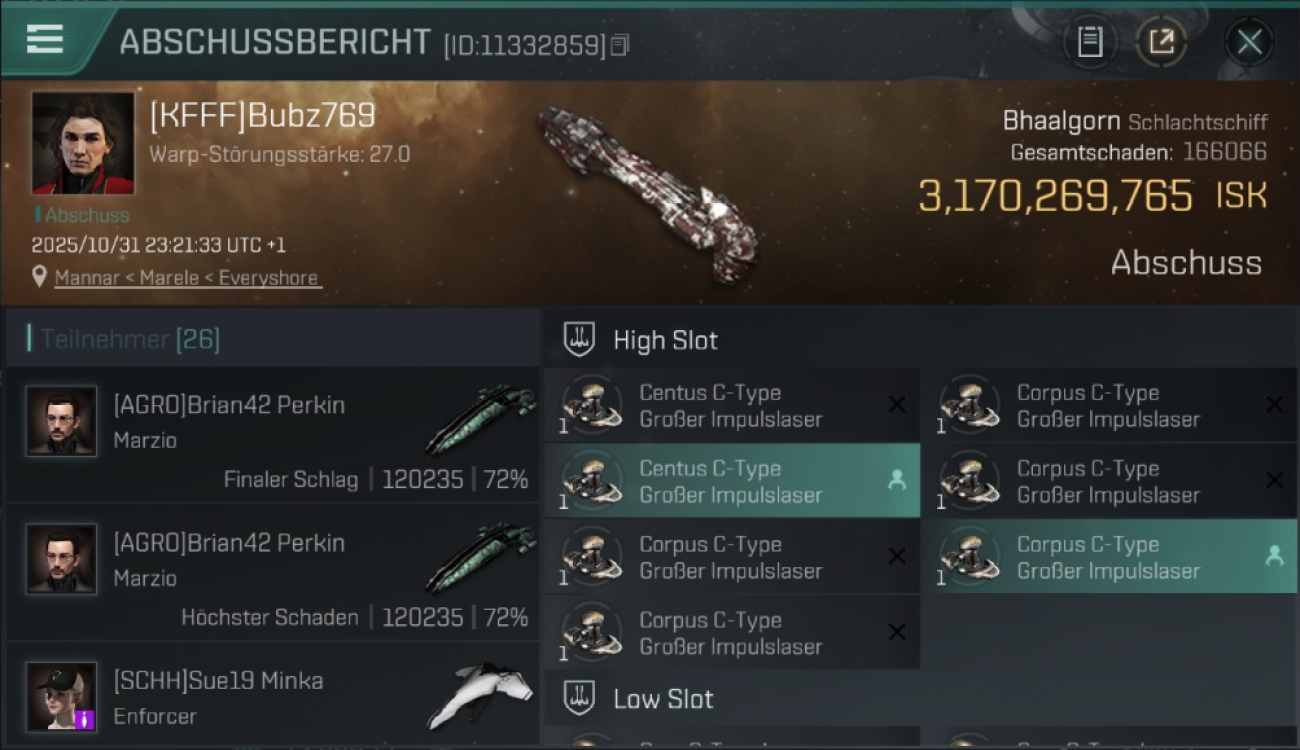Image resolution: width=1300 pixels, height=750 pixels.
Task: Click the Low Slot section icon
Action: (579, 698)
